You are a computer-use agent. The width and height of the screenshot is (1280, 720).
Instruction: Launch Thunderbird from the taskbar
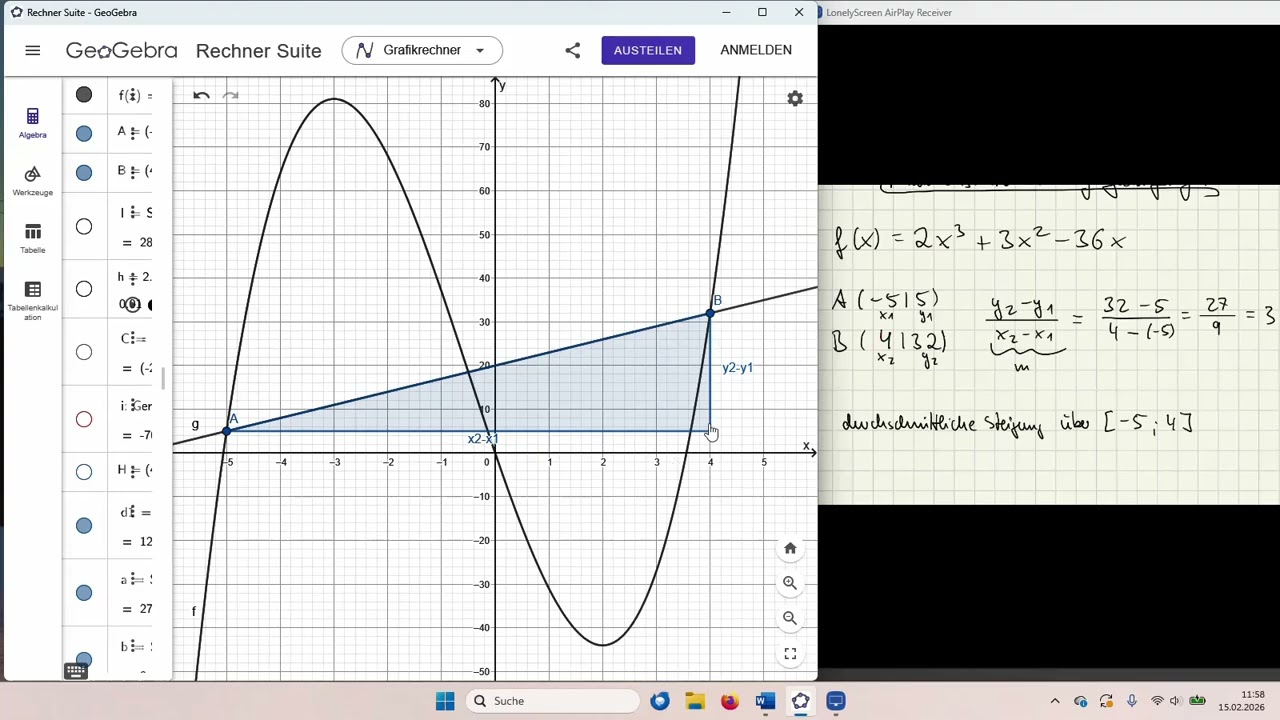[660, 701]
